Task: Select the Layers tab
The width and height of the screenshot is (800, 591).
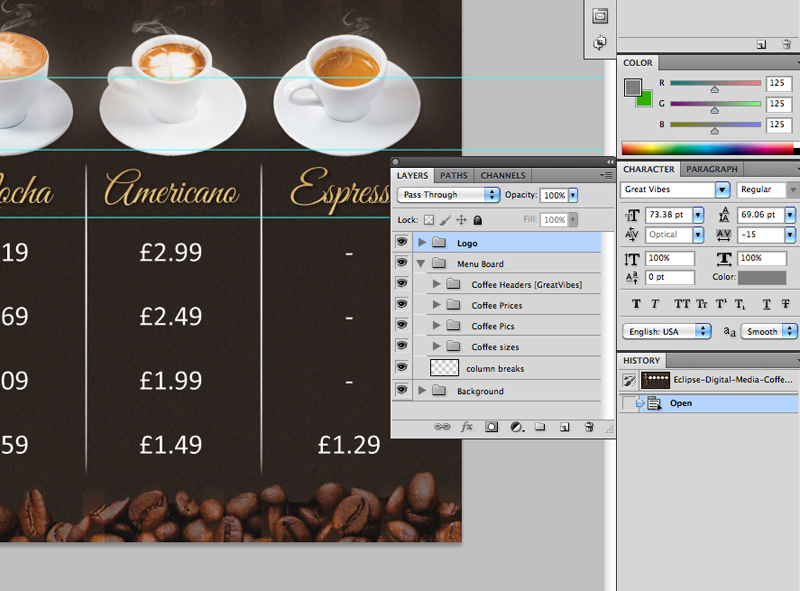Action: (412, 176)
